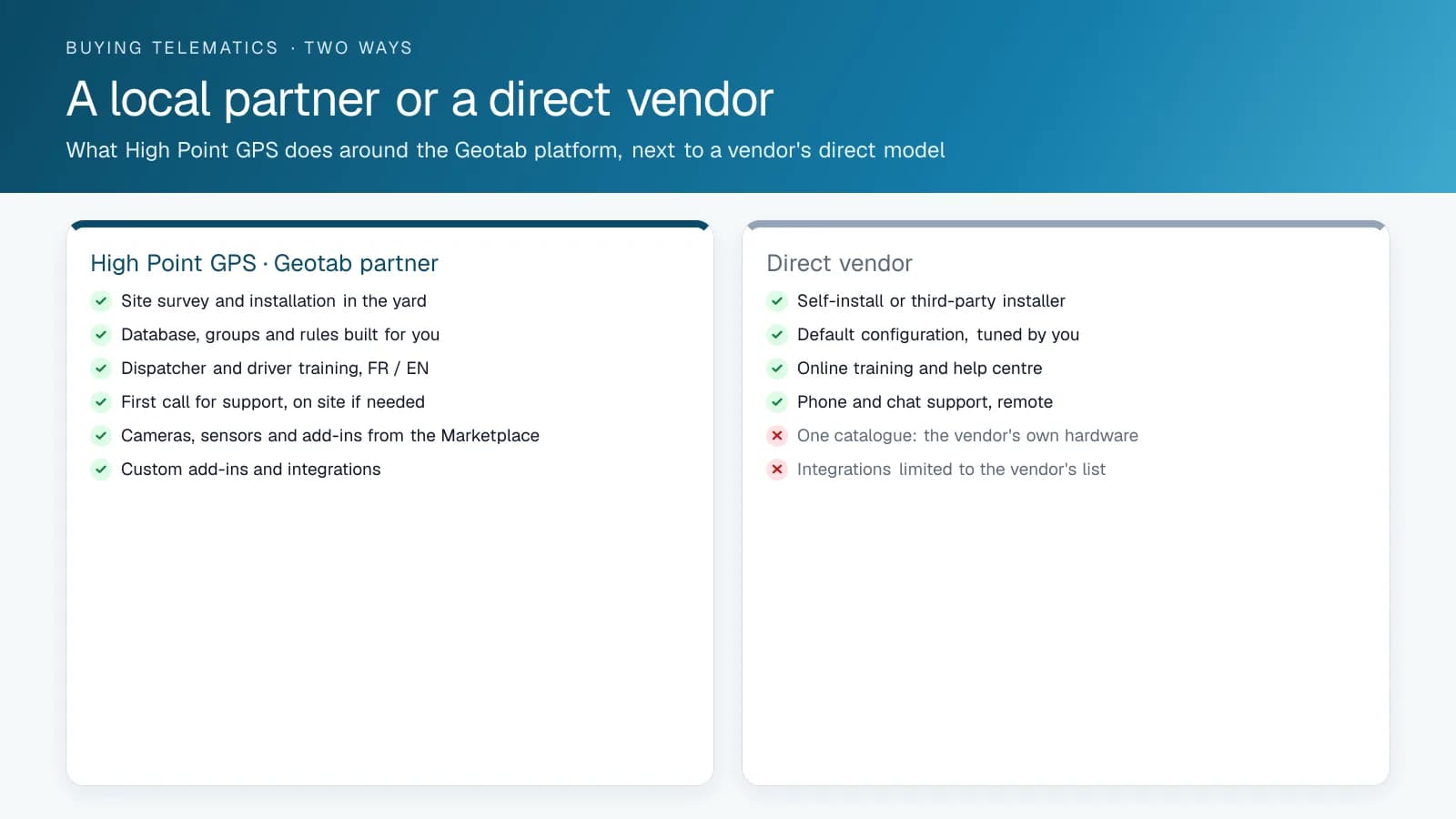The image size is (1456, 819).
Task: Click the text Site survey and installation in the yard
Action: pyautogui.click(x=274, y=301)
